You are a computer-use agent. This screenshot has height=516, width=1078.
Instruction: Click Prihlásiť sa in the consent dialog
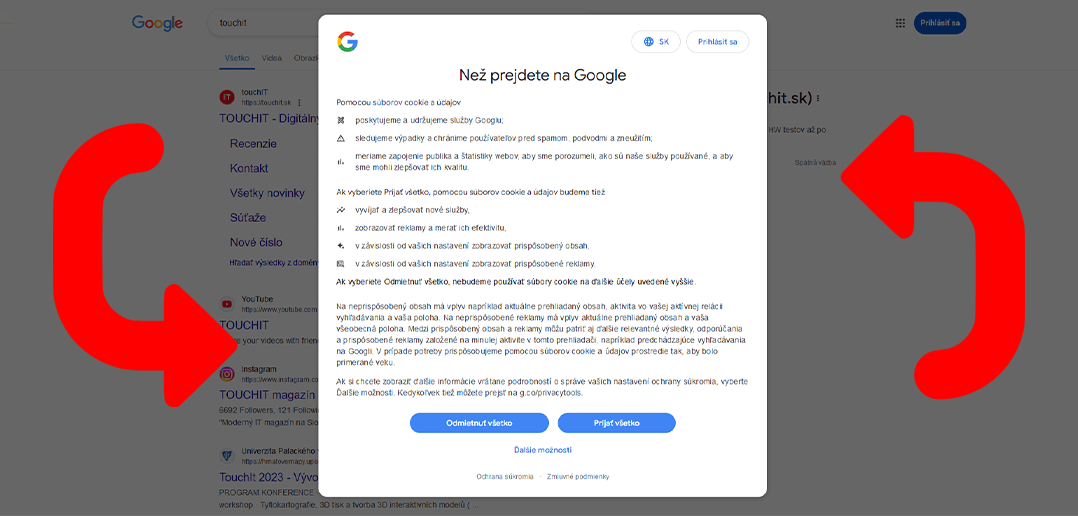717,42
